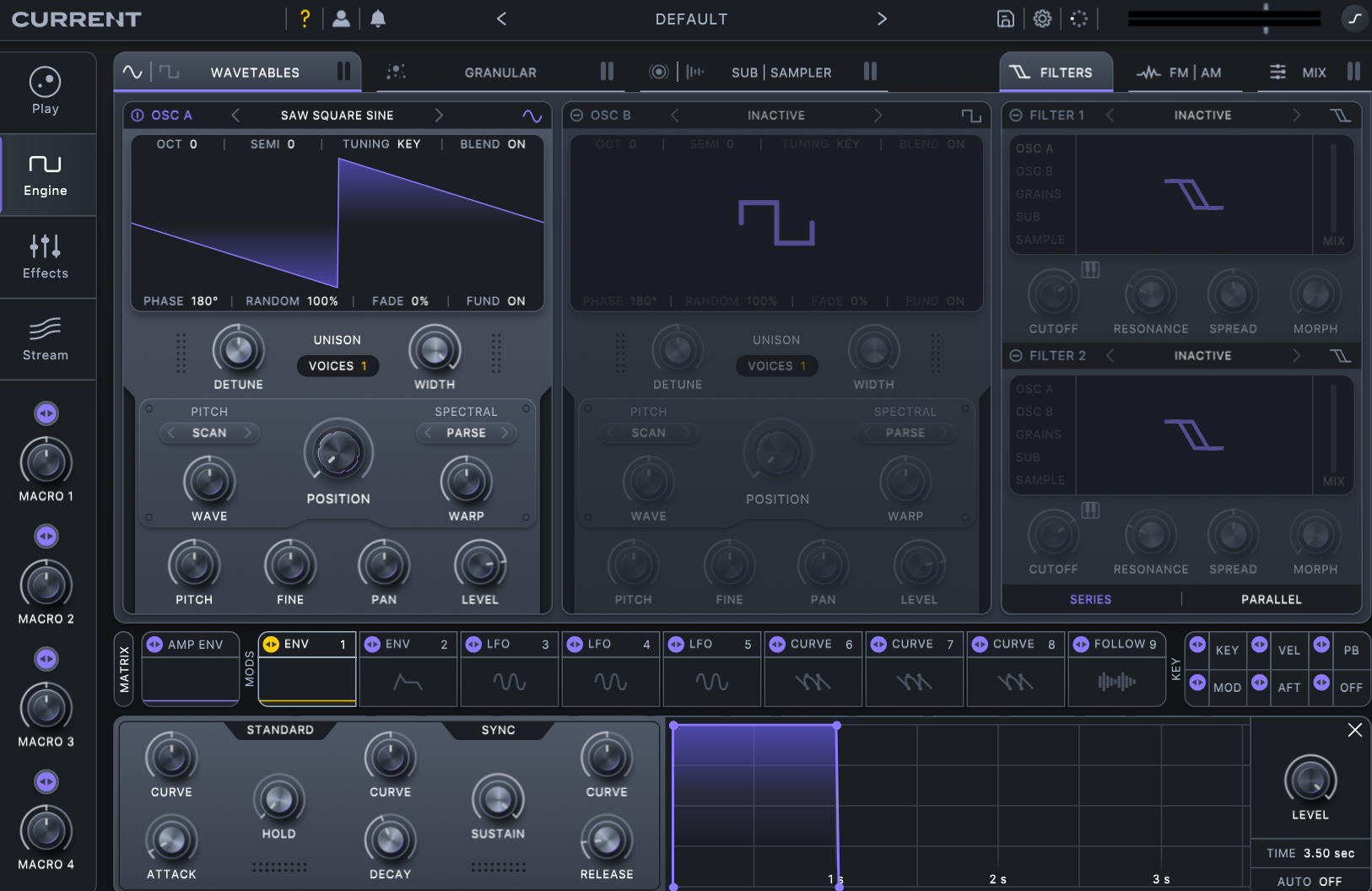This screenshot has height=891, width=1372.
Task: Switch to the SUB | SAMPLER tab
Action: pos(781,73)
